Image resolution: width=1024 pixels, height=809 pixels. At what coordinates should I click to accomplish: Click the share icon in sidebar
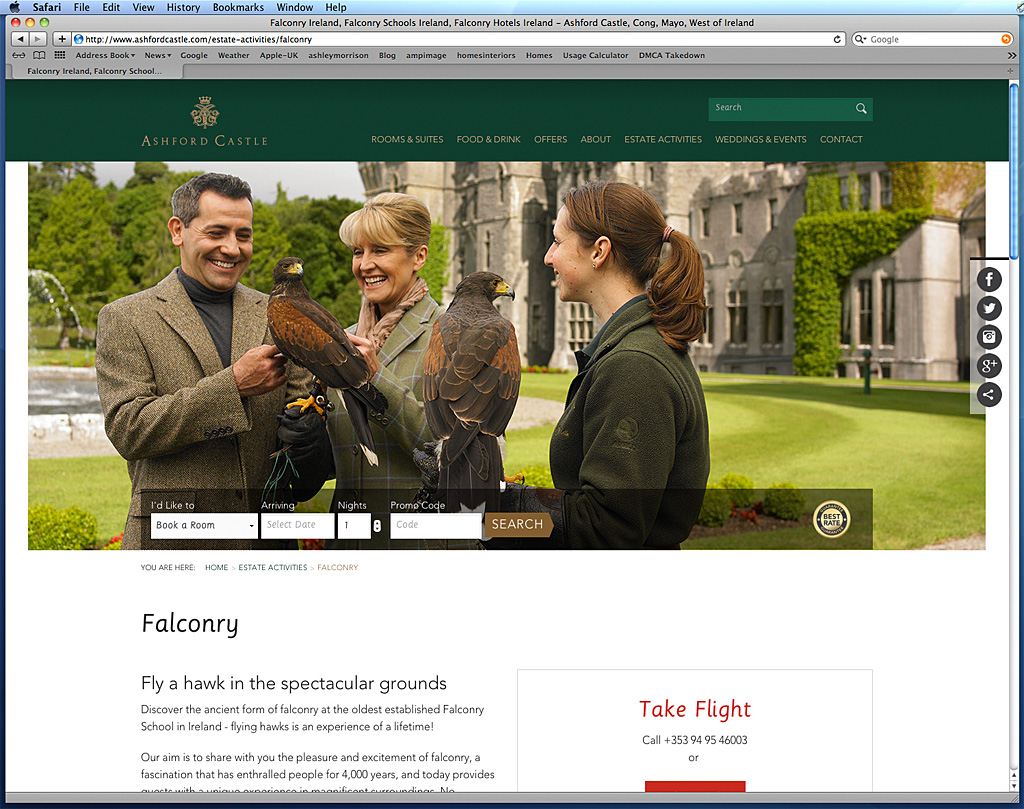coord(988,394)
